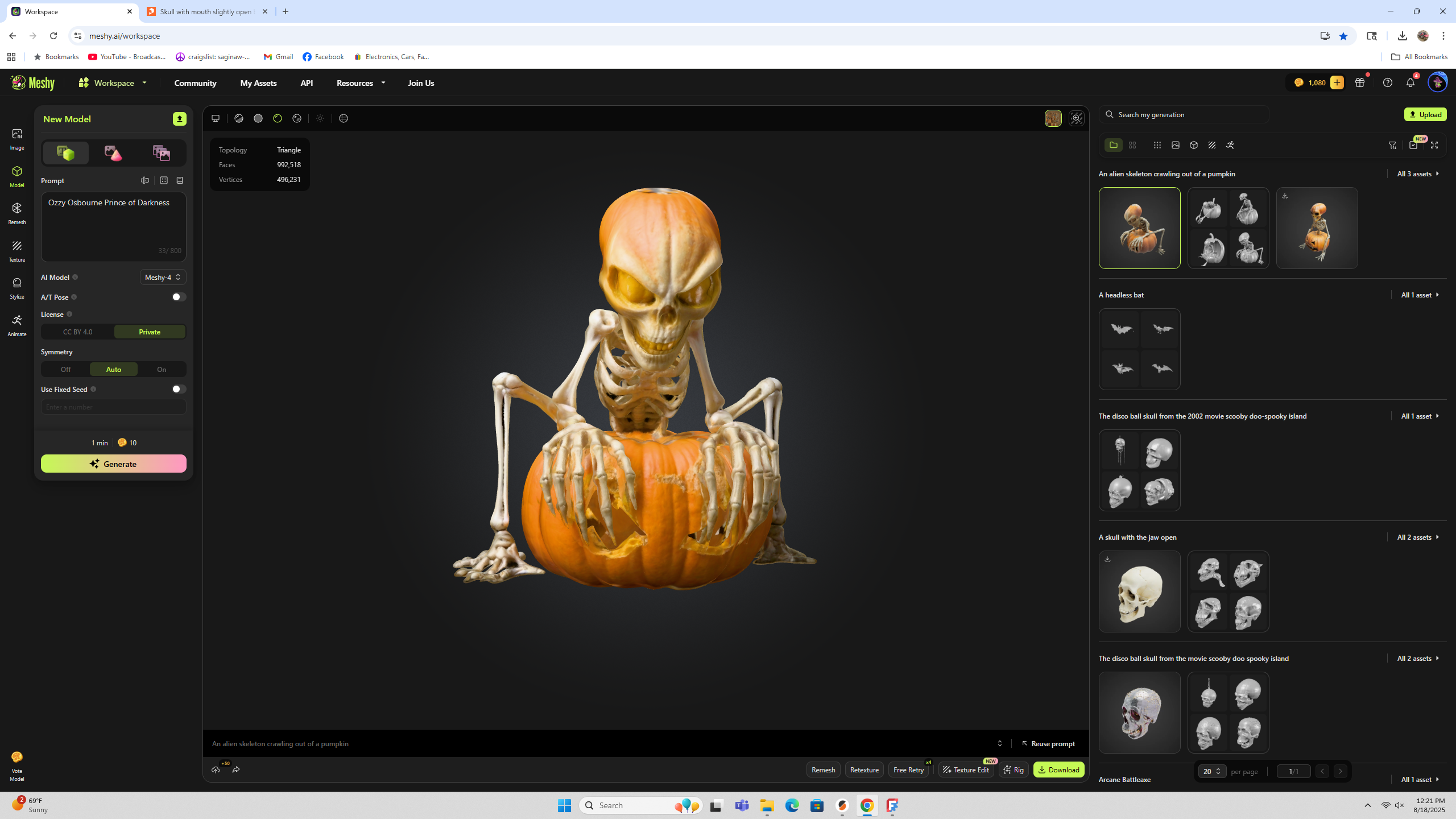Set Symmetry to Off
The image size is (1456, 819).
65,369
